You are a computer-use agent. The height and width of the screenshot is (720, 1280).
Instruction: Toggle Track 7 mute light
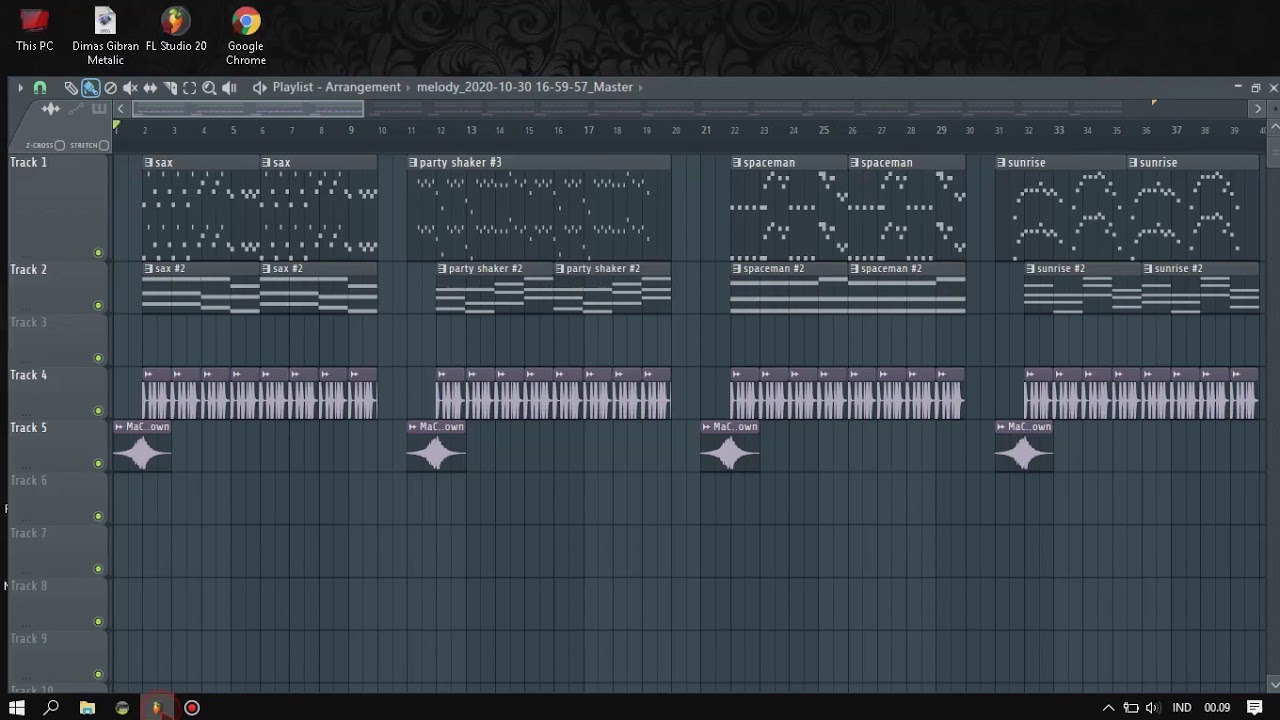(x=98, y=569)
